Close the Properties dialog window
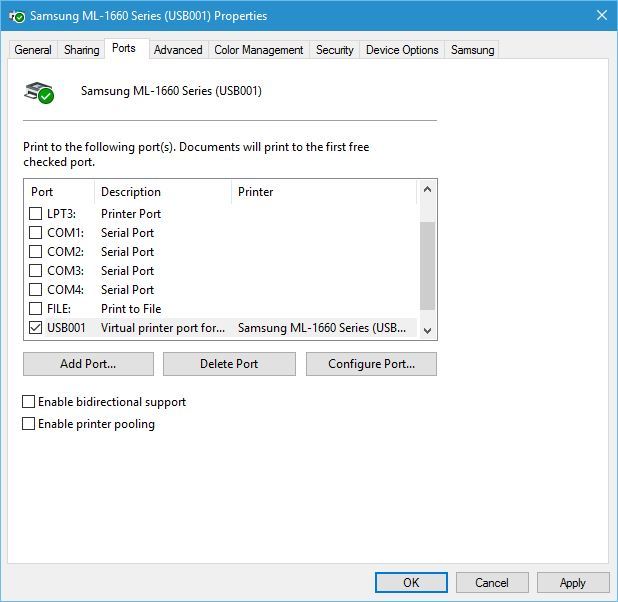This screenshot has height=602, width=618. (601, 15)
